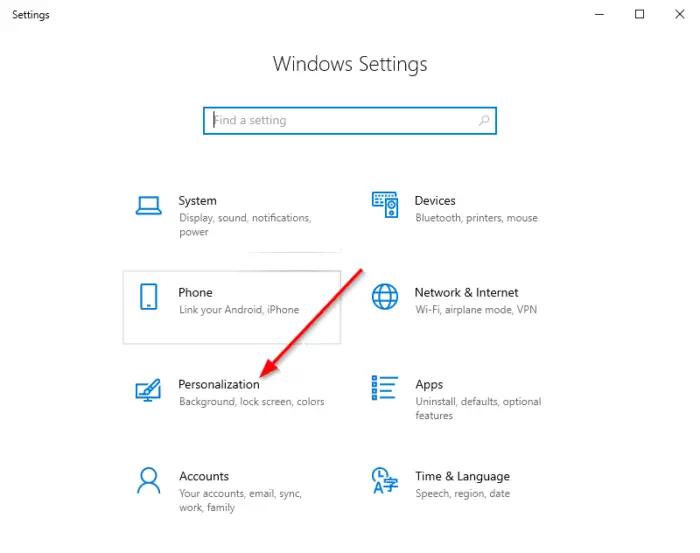Screen dimensions: 700x553
Task: Click 'Background, lock screen, colors' description
Action: coord(252,402)
